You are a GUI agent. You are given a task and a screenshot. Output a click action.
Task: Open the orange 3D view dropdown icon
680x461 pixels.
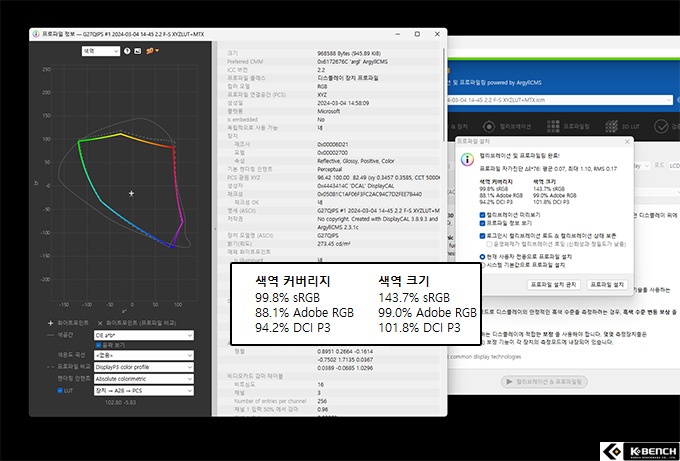(x=152, y=51)
